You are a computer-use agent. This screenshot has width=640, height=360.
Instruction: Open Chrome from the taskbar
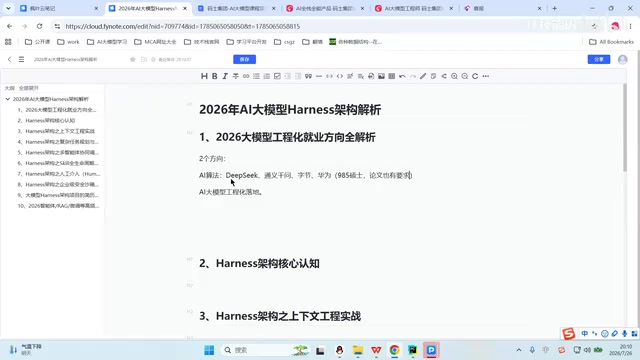394,350
